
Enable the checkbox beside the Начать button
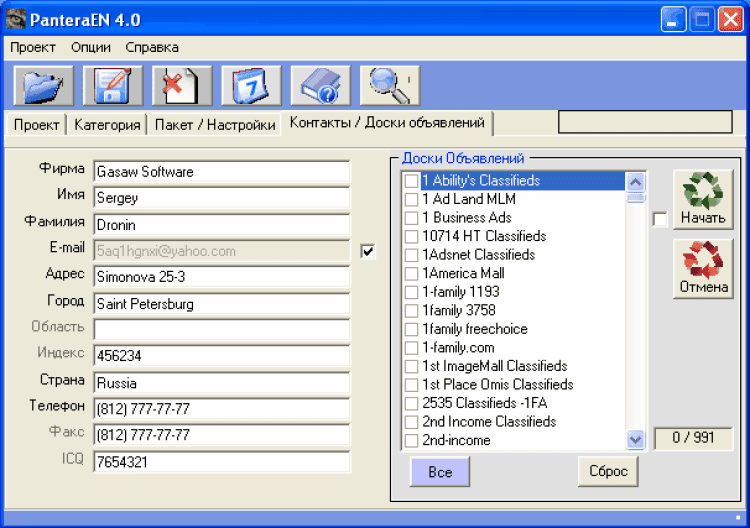coord(660,219)
